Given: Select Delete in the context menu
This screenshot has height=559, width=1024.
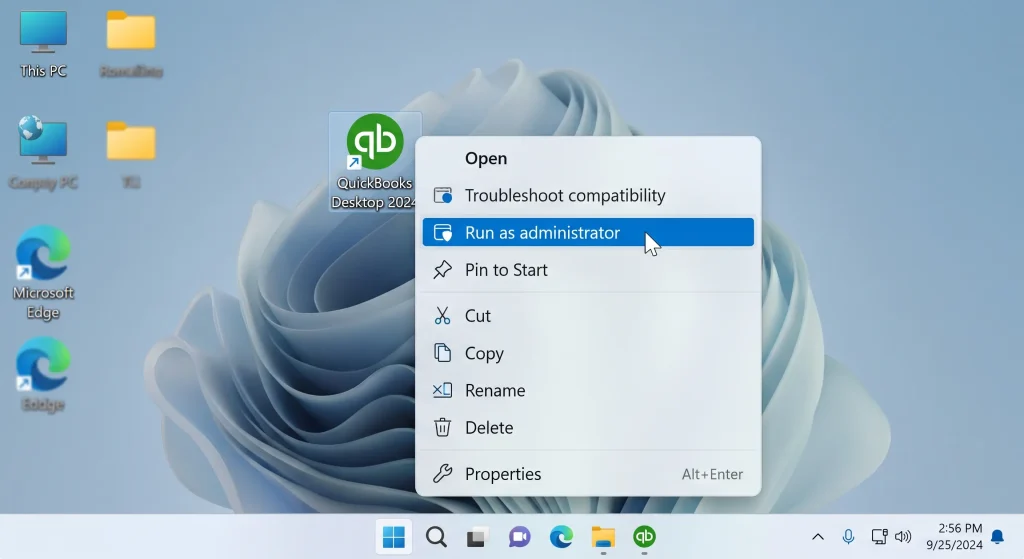Looking at the screenshot, I should (588, 428).
